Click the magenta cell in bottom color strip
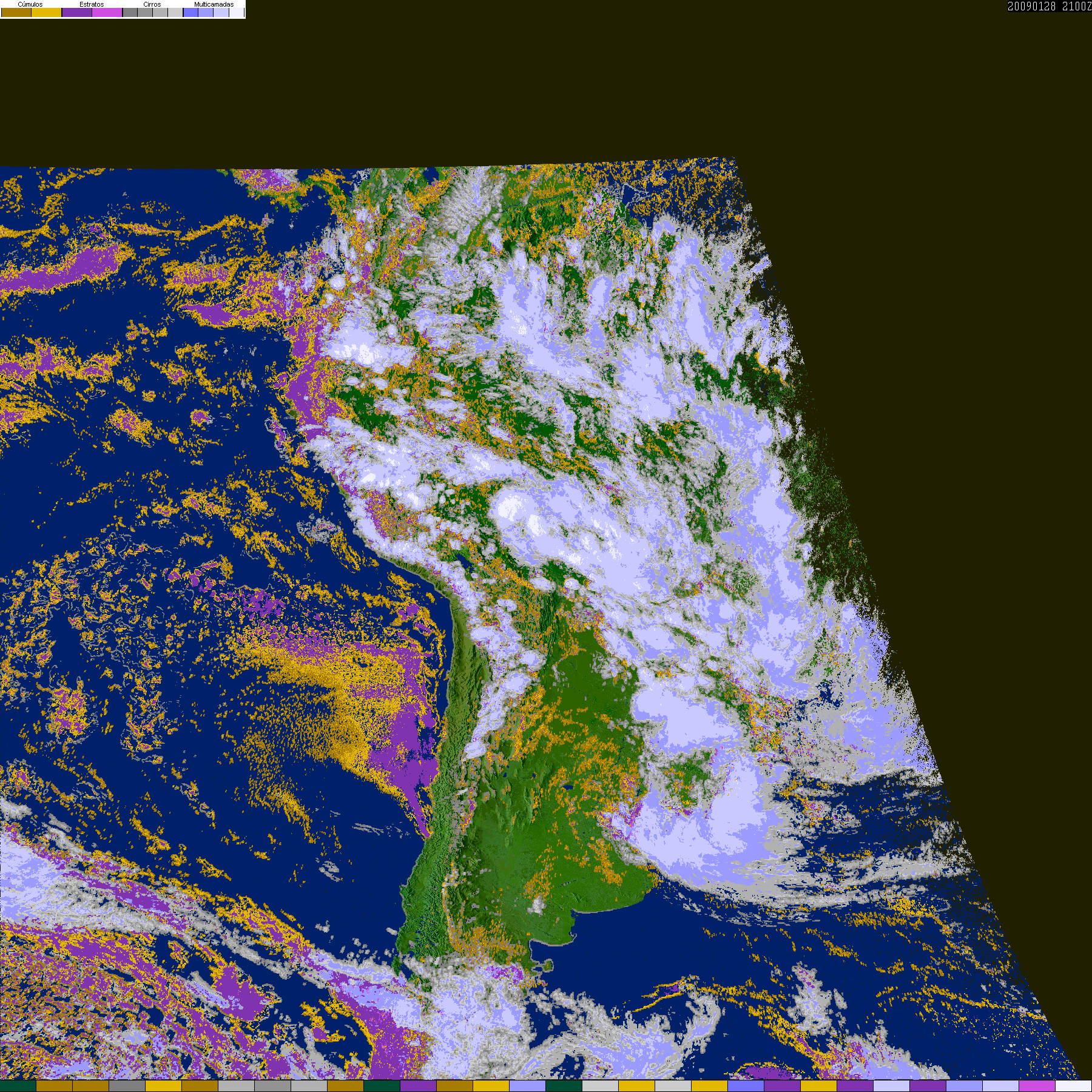Viewport: 1092px width, 1092px height. [1037, 1086]
